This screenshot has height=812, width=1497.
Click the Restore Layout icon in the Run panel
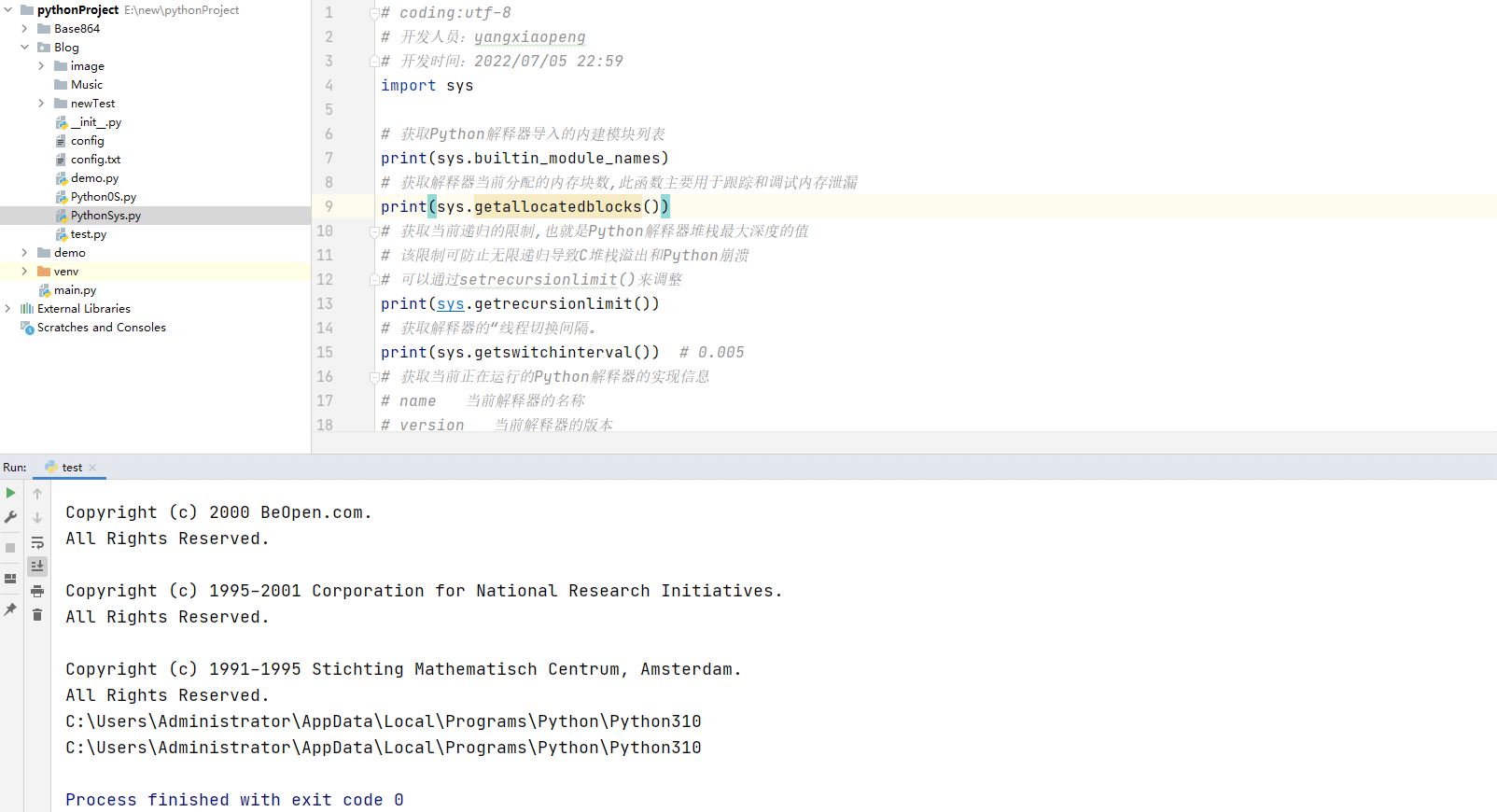(10, 579)
